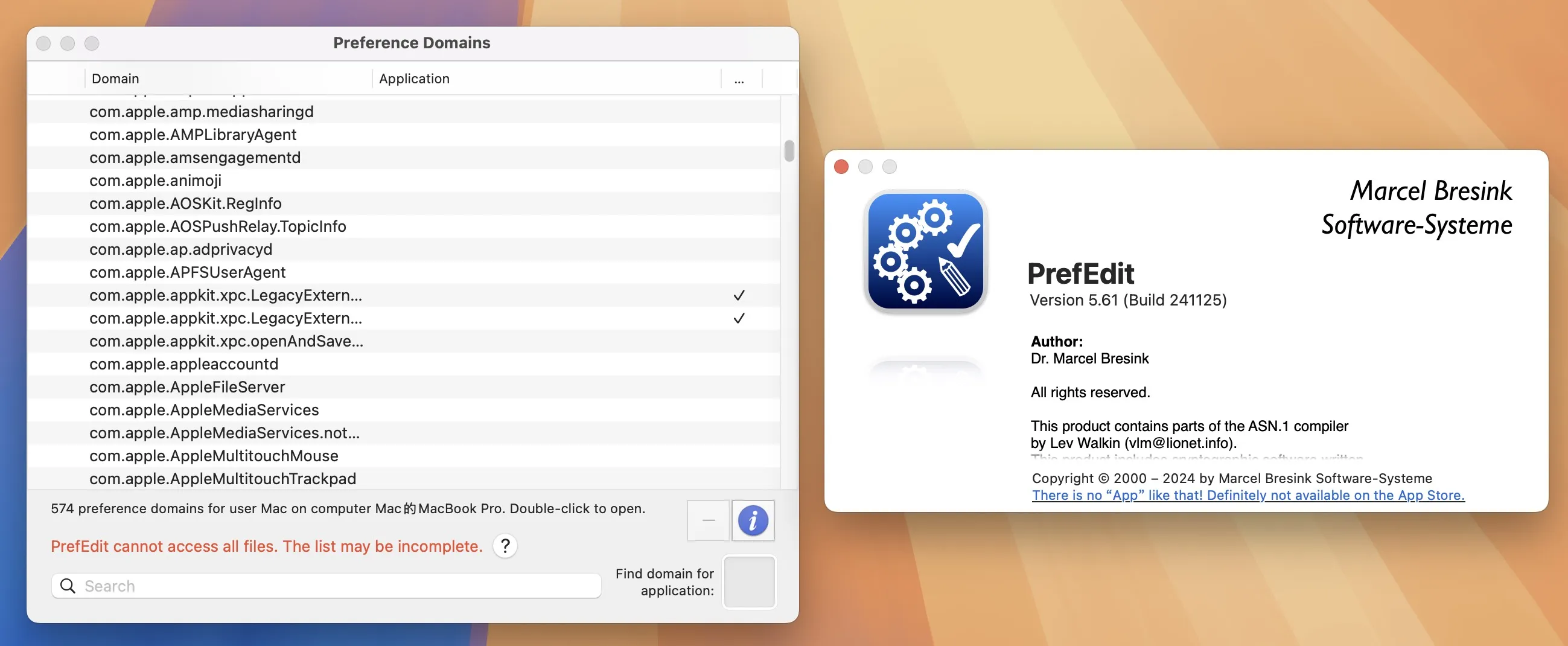Click the Preference Domains window title

pyautogui.click(x=412, y=43)
